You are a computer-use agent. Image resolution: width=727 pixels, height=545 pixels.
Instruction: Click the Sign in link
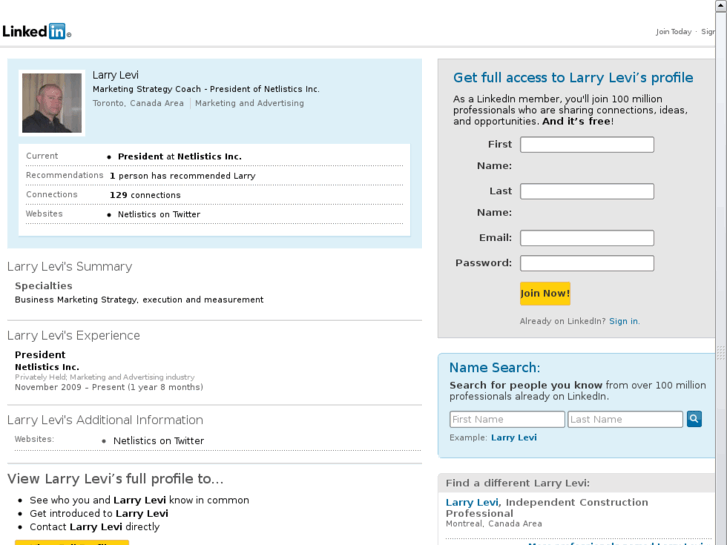[x=623, y=321]
